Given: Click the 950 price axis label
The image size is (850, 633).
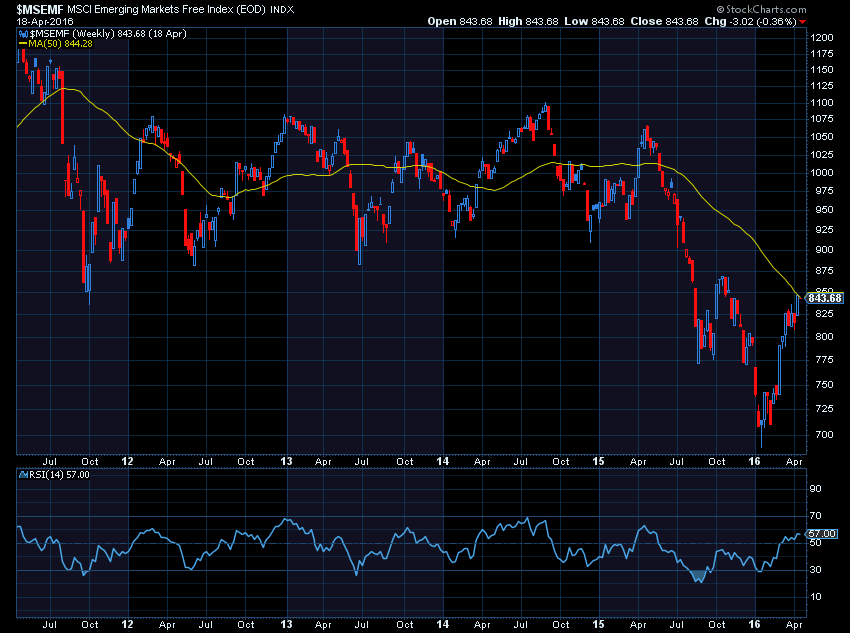Looking at the screenshot, I should point(825,210).
